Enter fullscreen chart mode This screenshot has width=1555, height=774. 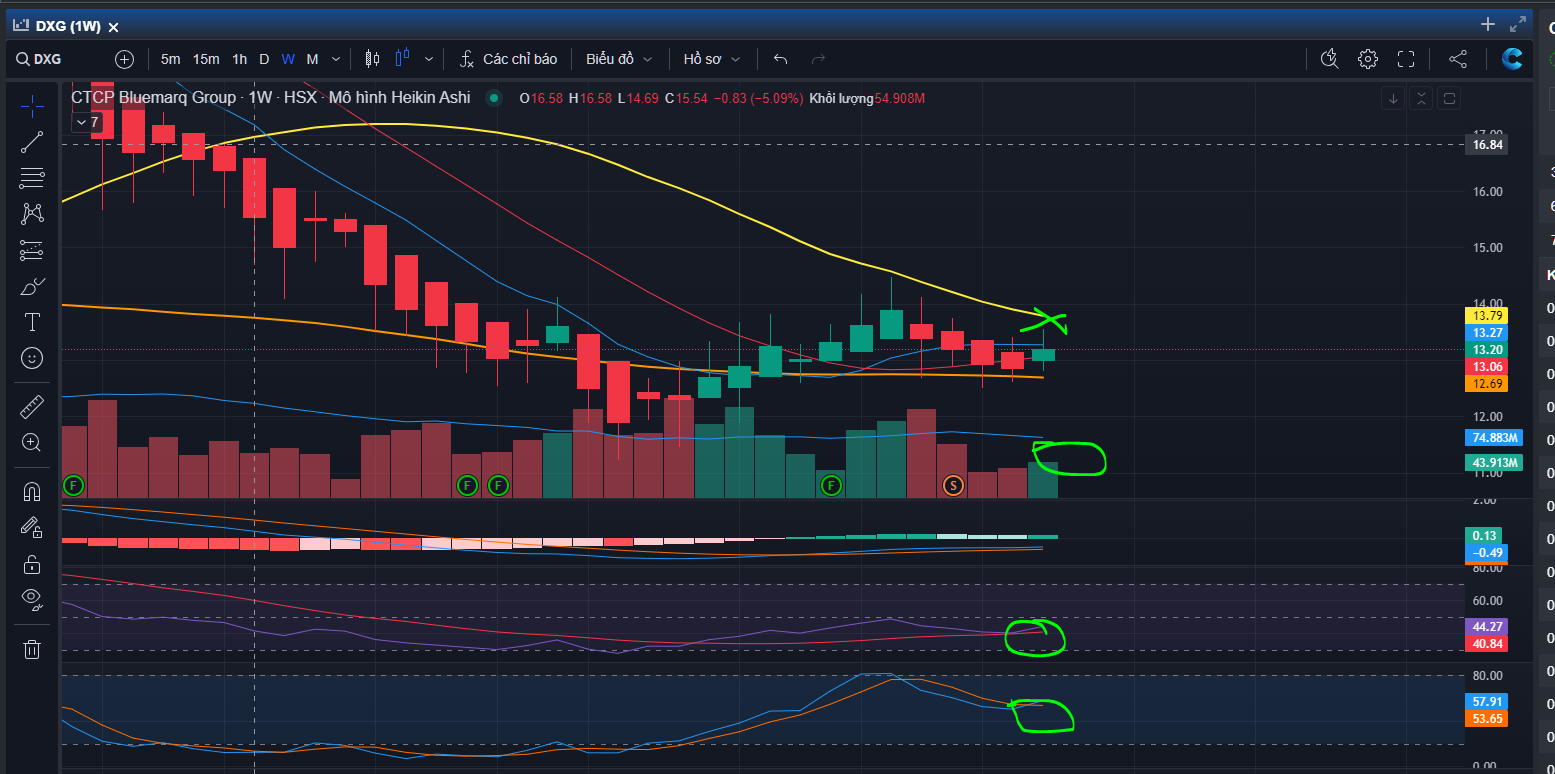point(1406,59)
